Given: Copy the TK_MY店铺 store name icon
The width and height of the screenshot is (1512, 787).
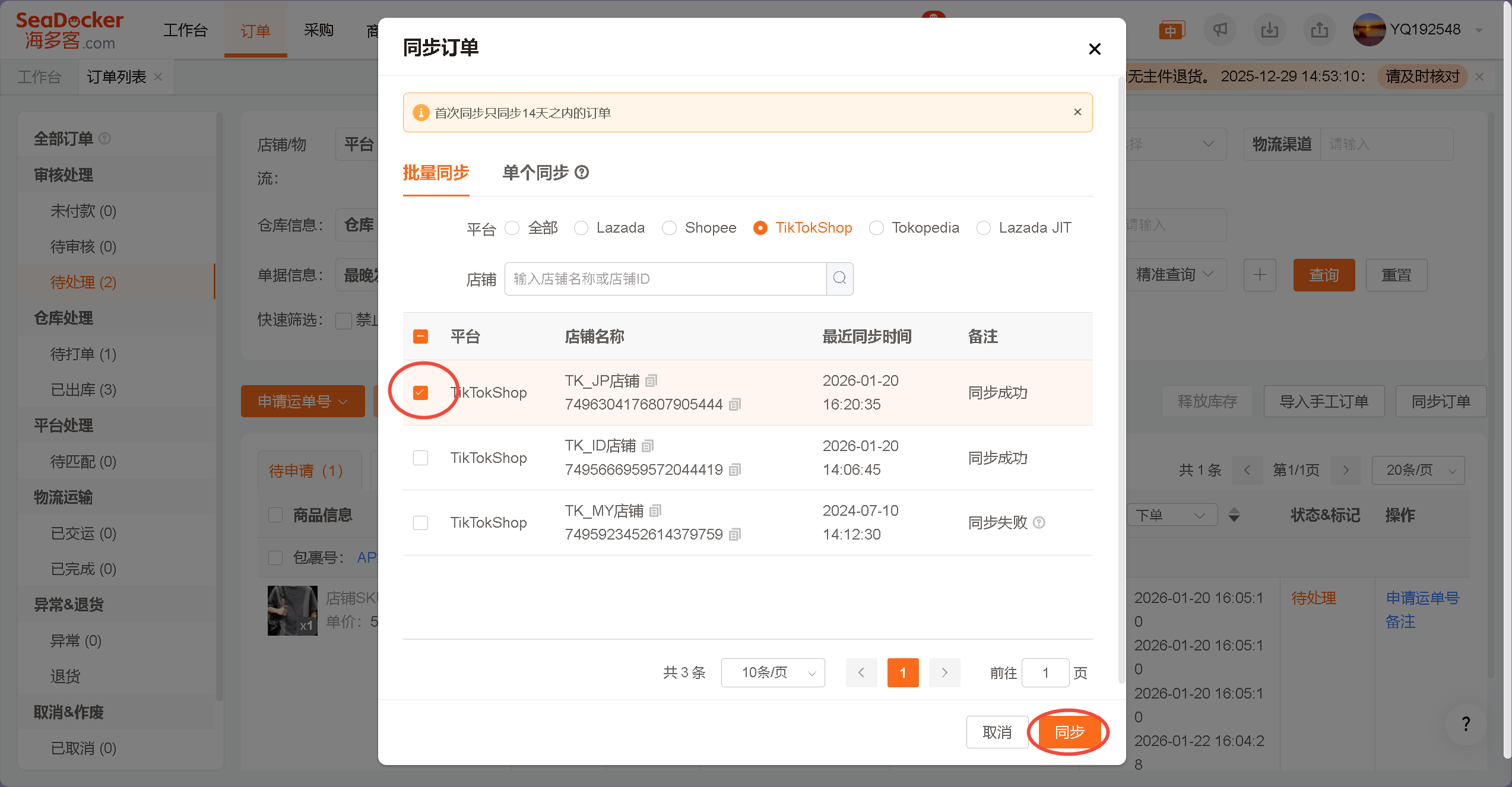Looking at the screenshot, I should [x=655, y=510].
